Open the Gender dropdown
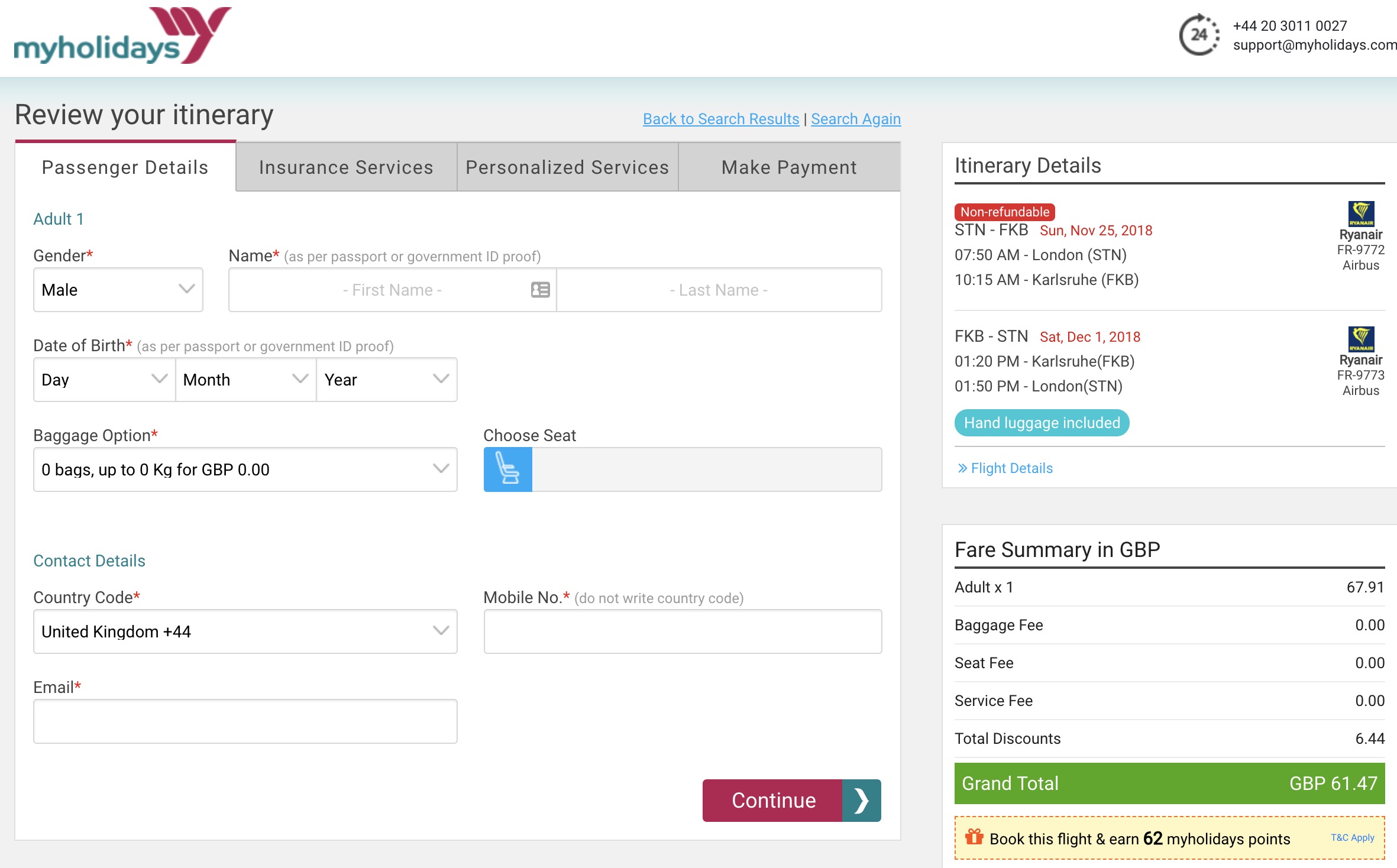The width and height of the screenshot is (1397, 868). click(x=118, y=290)
